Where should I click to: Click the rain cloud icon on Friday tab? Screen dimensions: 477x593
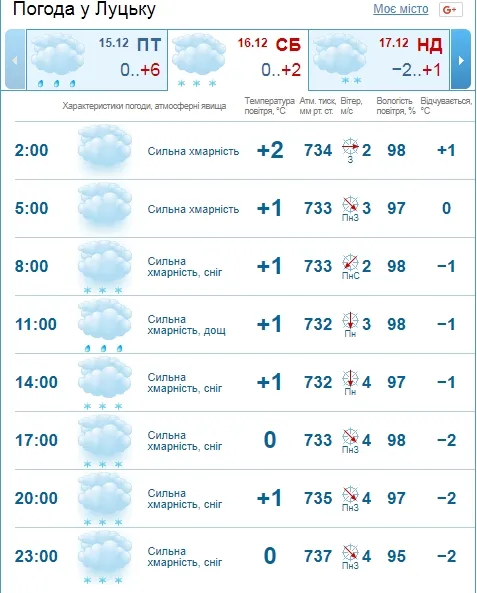(57, 61)
